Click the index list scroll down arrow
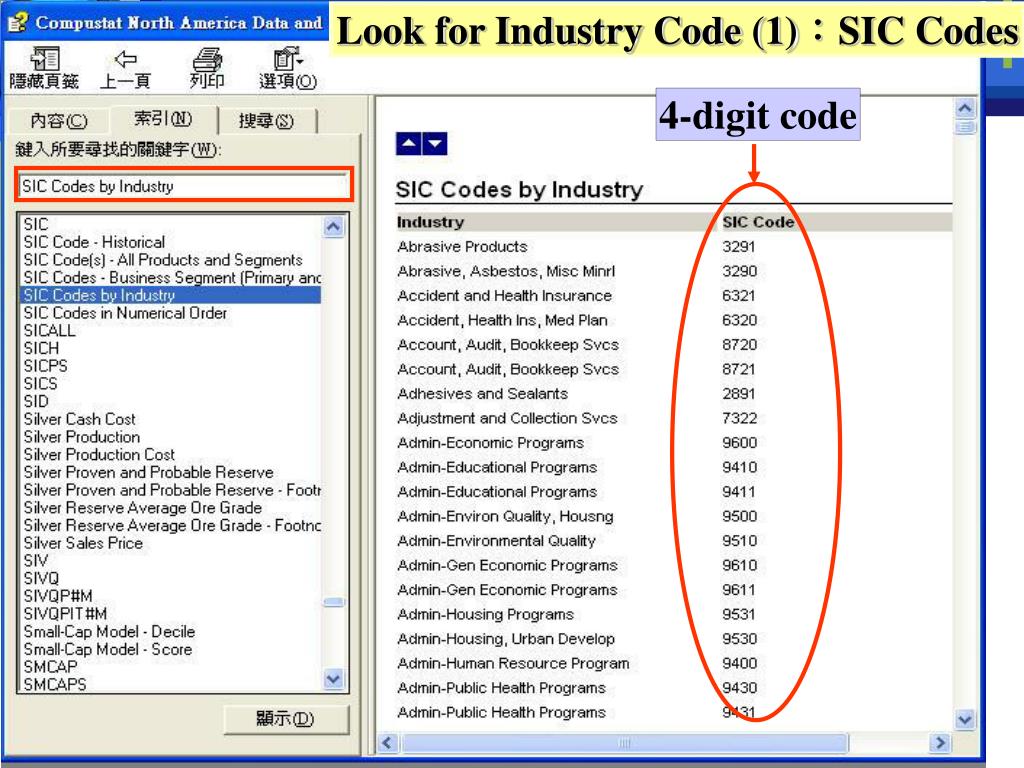Screen dimensions: 1024x768 334,679
